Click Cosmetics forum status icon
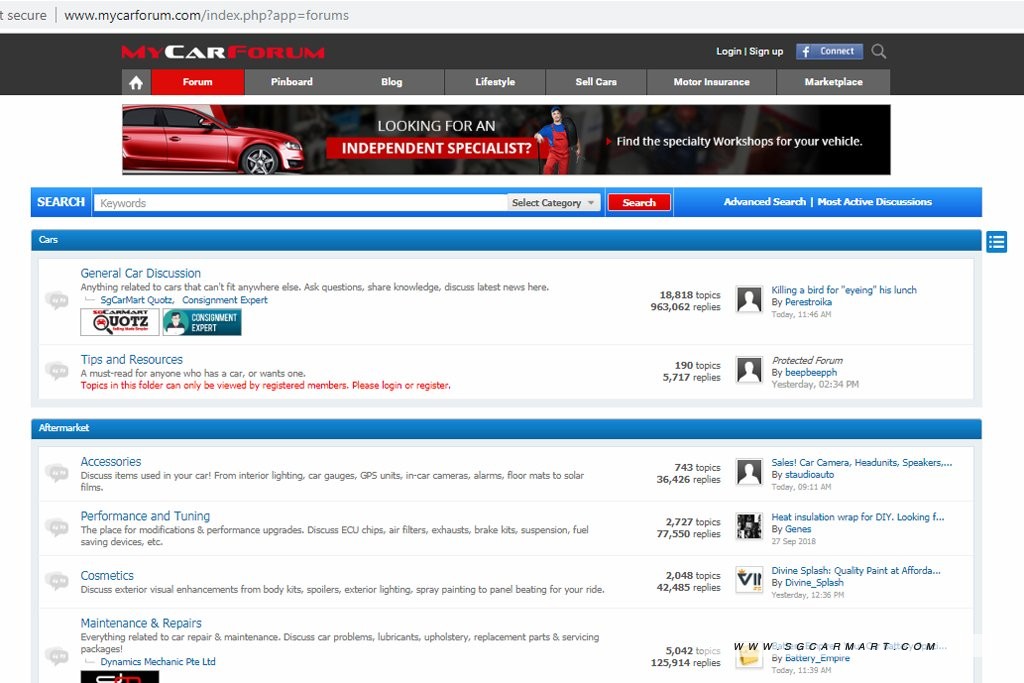Viewport: 1024px width, 683px height. point(57,580)
